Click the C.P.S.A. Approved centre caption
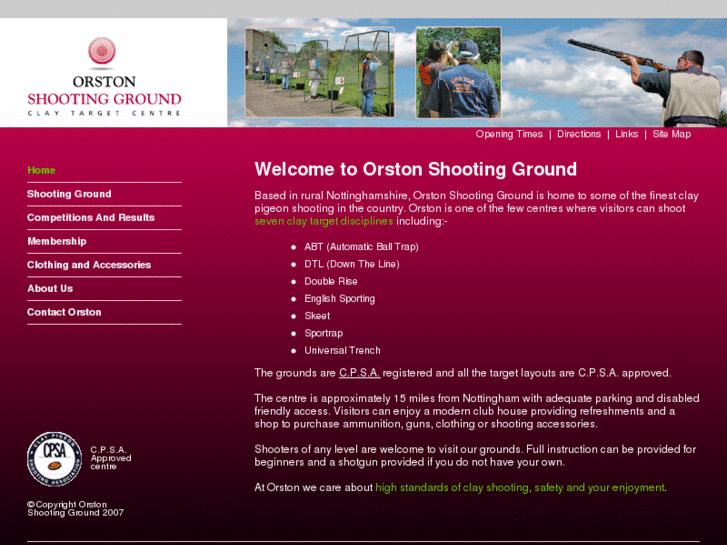Viewport: 727px width, 545px height. point(111,458)
